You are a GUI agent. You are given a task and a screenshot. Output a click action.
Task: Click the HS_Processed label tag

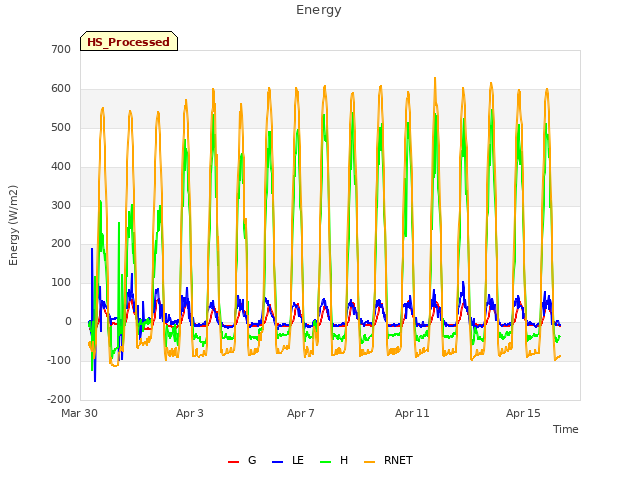(129, 41)
